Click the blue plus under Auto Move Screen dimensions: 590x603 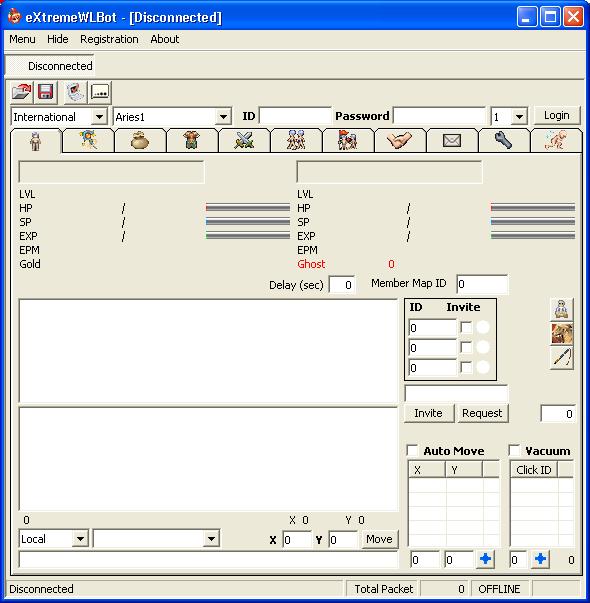485,559
